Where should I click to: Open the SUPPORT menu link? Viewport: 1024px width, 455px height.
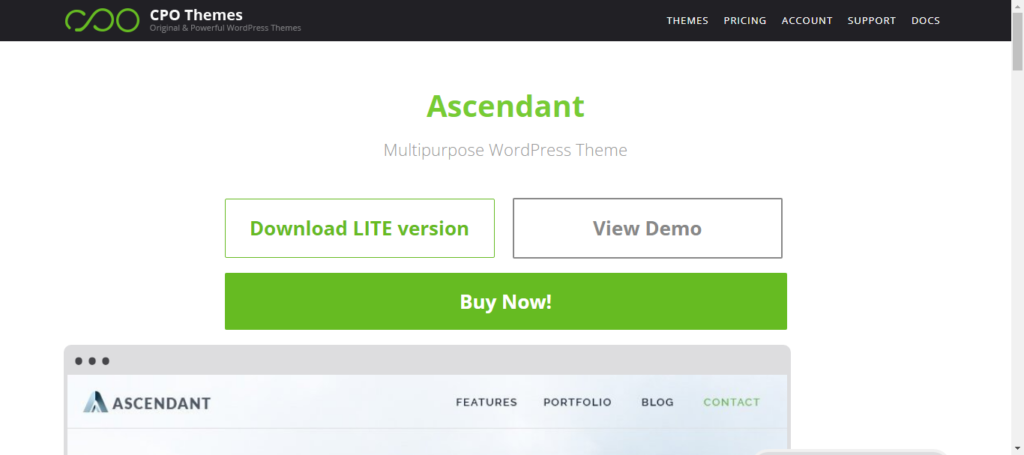click(x=871, y=21)
